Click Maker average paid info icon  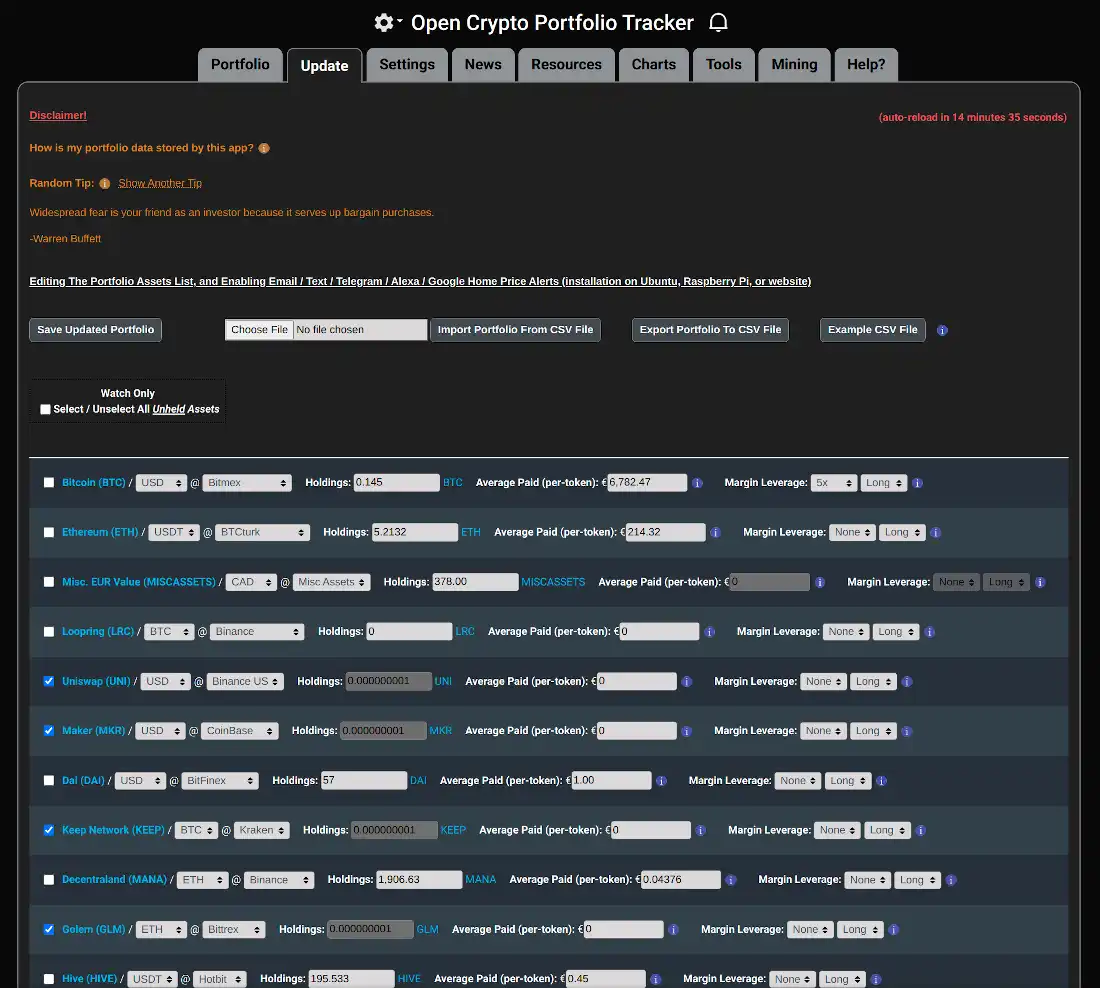pos(687,731)
